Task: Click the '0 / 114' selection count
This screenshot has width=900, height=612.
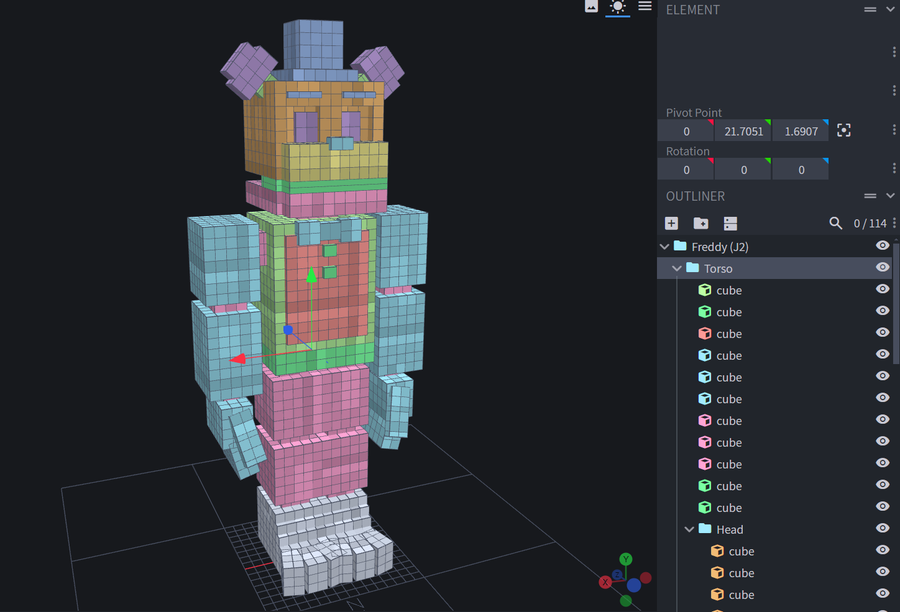Action: (x=870, y=223)
